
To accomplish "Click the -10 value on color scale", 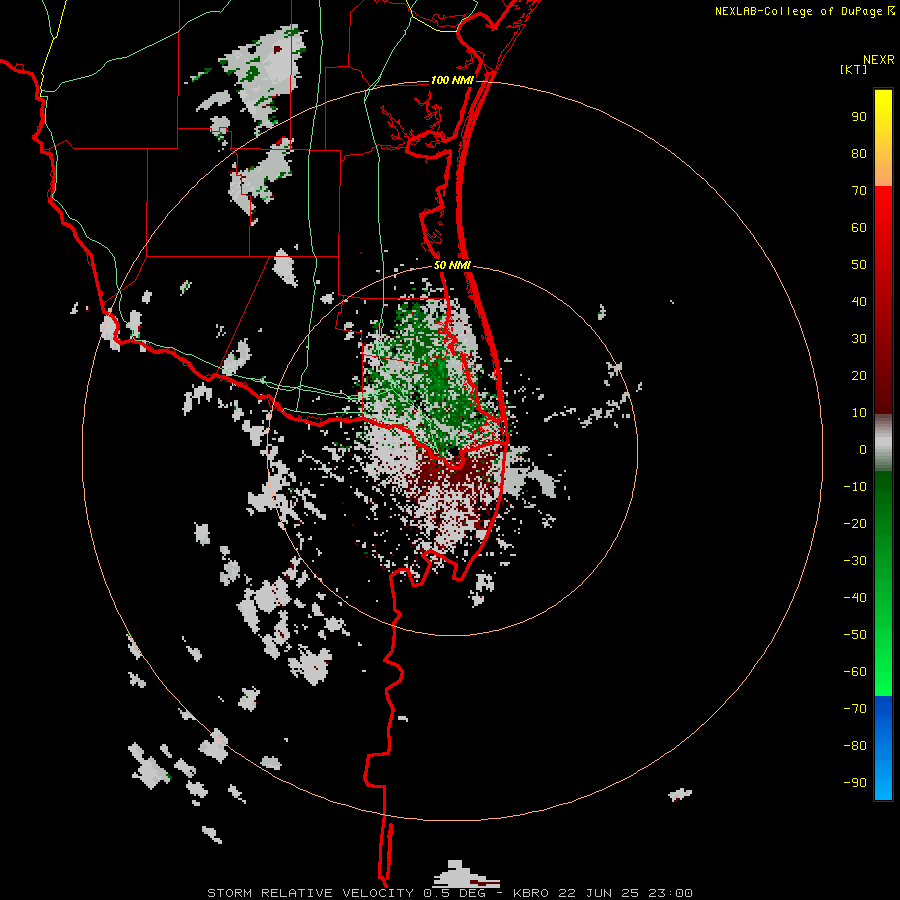I will point(855,487).
